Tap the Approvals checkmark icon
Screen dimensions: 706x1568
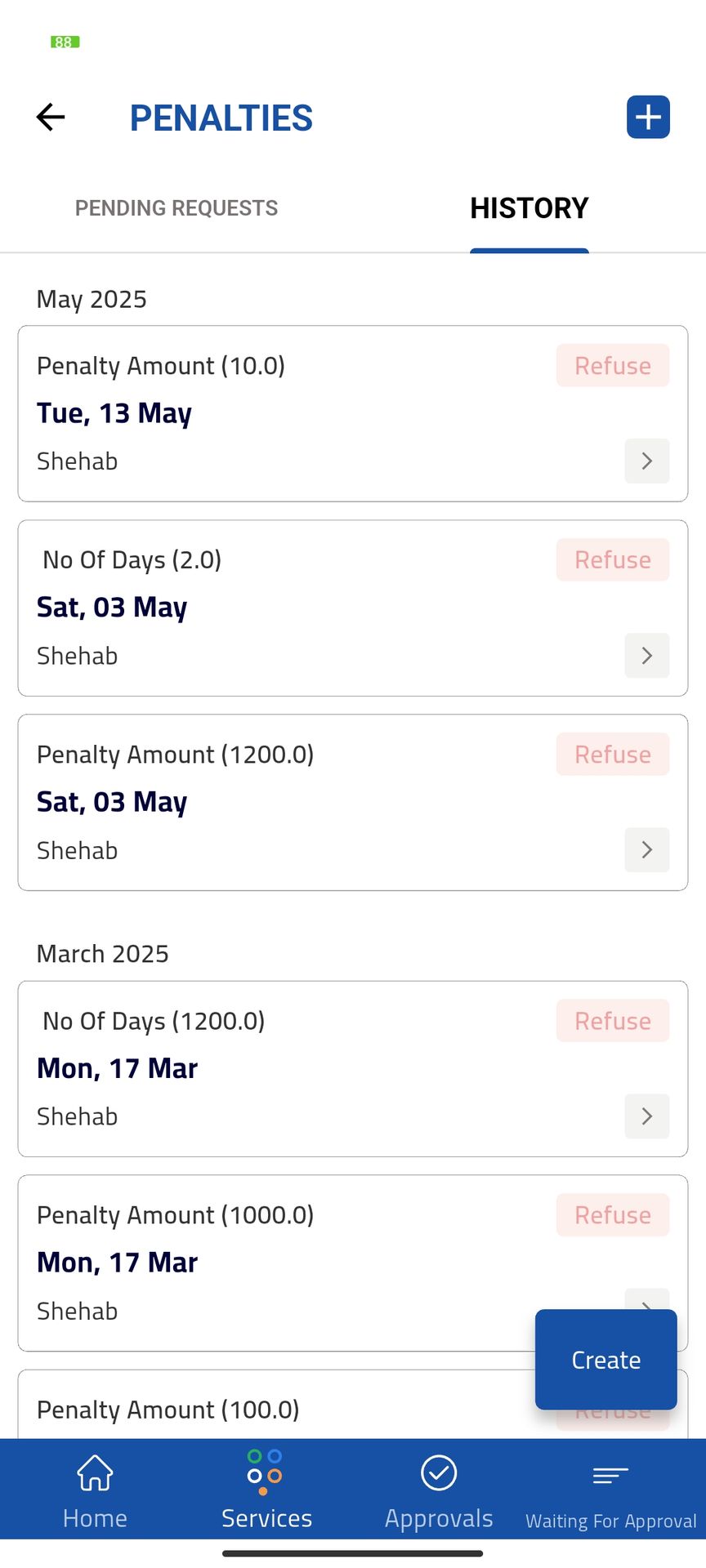[x=439, y=1473]
